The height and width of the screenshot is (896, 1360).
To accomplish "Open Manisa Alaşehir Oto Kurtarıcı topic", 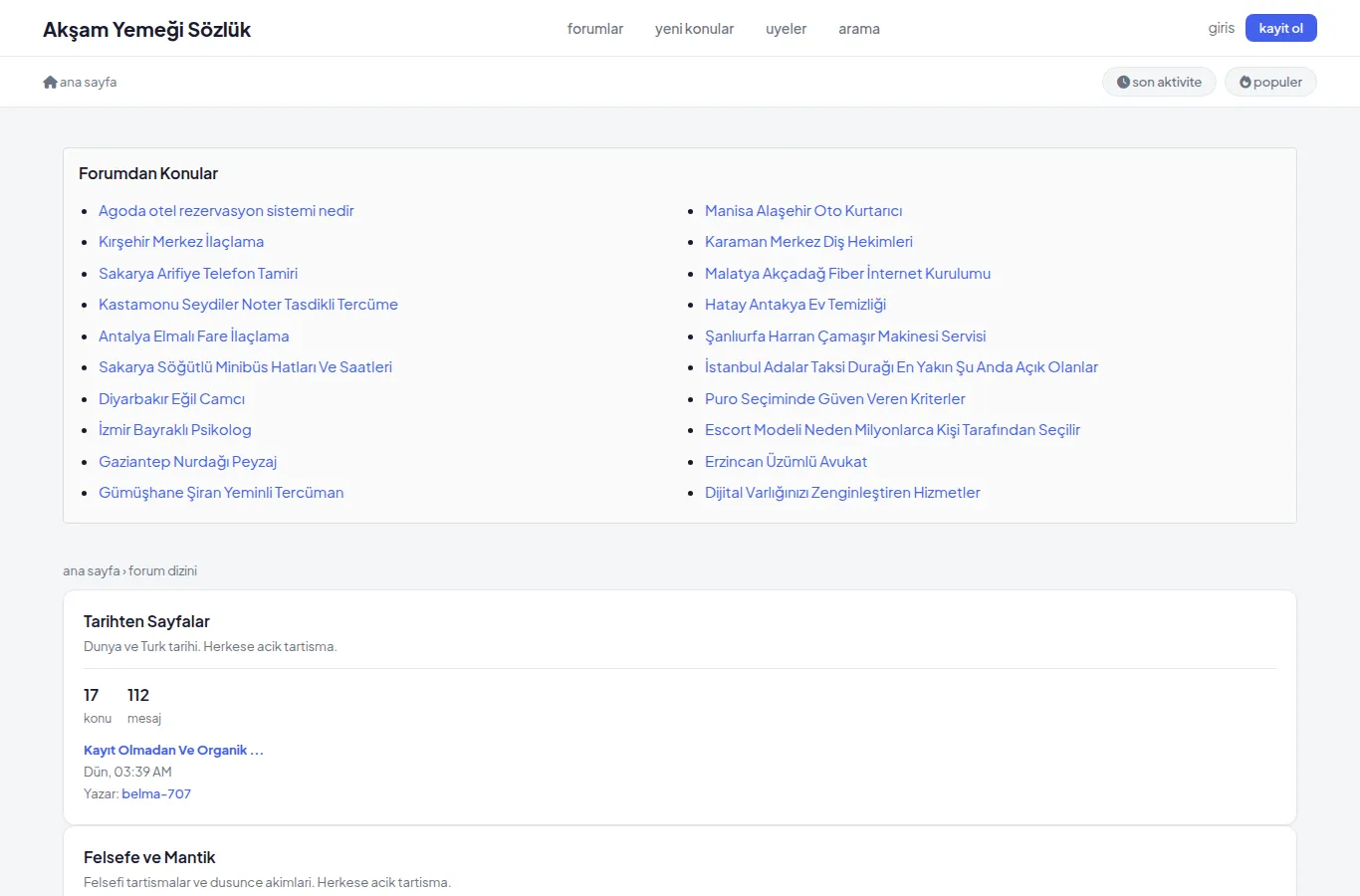I will 803,210.
